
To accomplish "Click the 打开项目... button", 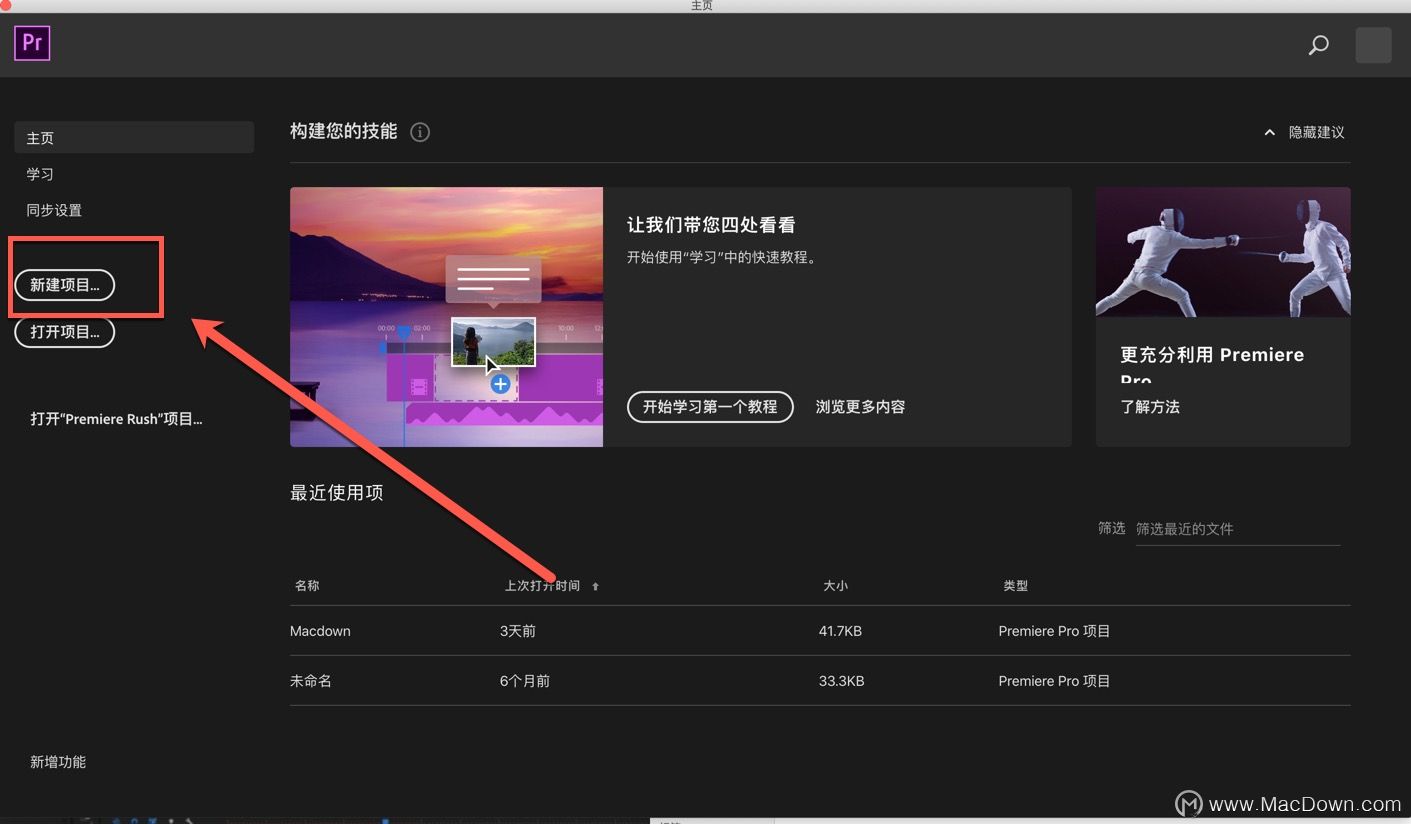I will tap(65, 331).
